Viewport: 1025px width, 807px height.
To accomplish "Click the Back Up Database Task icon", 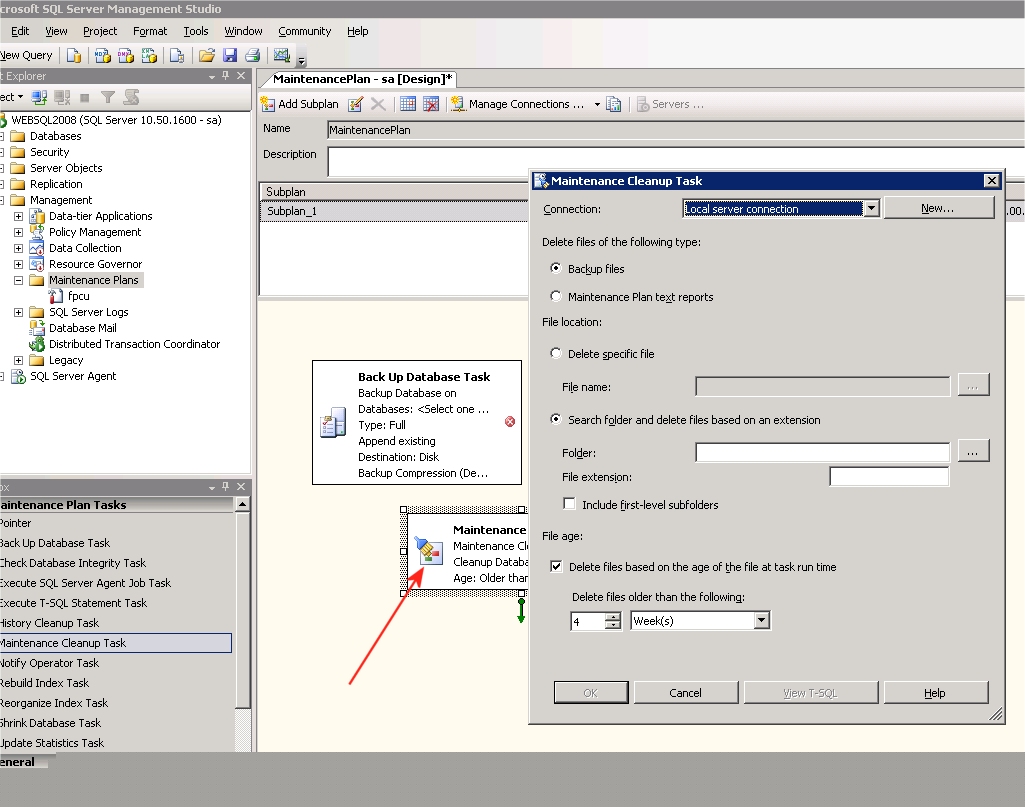I will (x=333, y=423).
